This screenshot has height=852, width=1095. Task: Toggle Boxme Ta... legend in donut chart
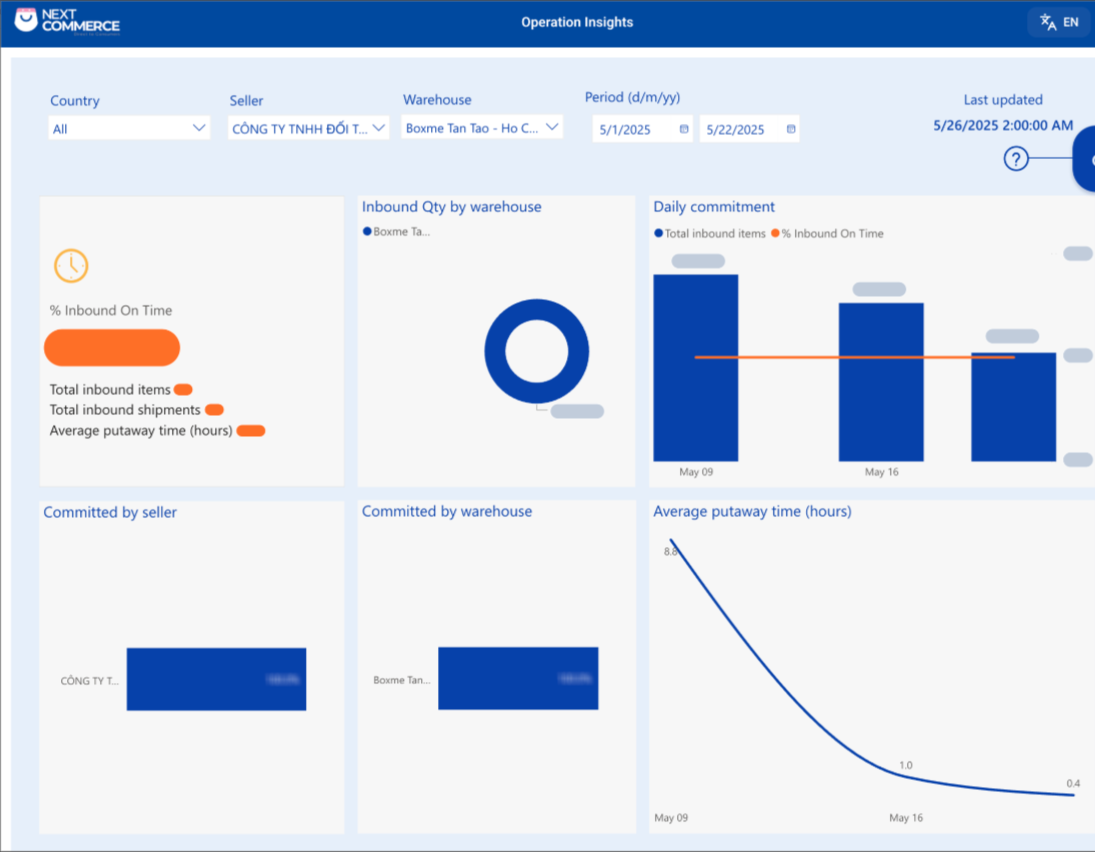398,231
